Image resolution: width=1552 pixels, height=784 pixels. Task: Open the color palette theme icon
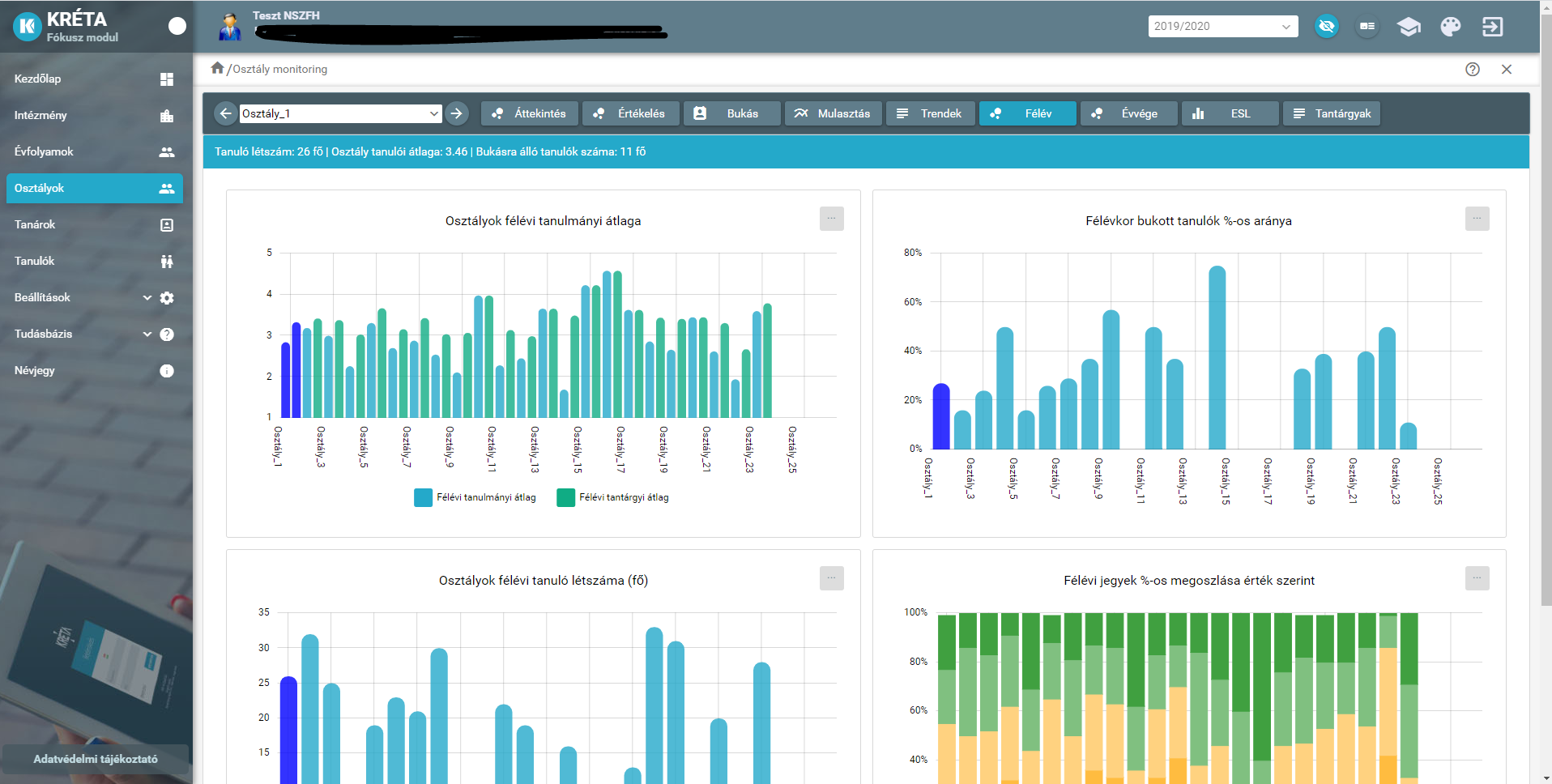[x=1451, y=27]
